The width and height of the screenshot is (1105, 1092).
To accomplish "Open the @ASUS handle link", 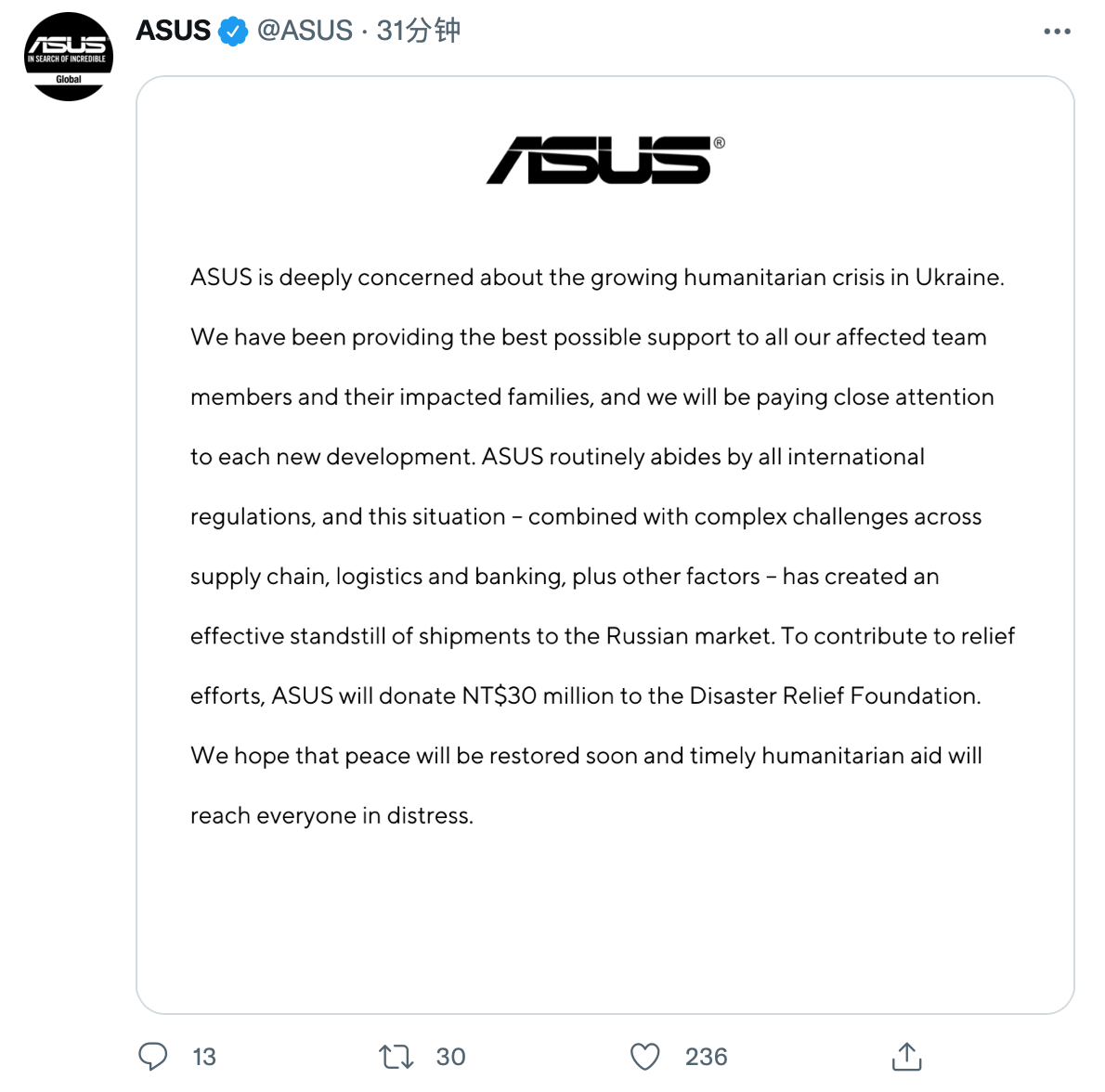I will click(x=305, y=31).
